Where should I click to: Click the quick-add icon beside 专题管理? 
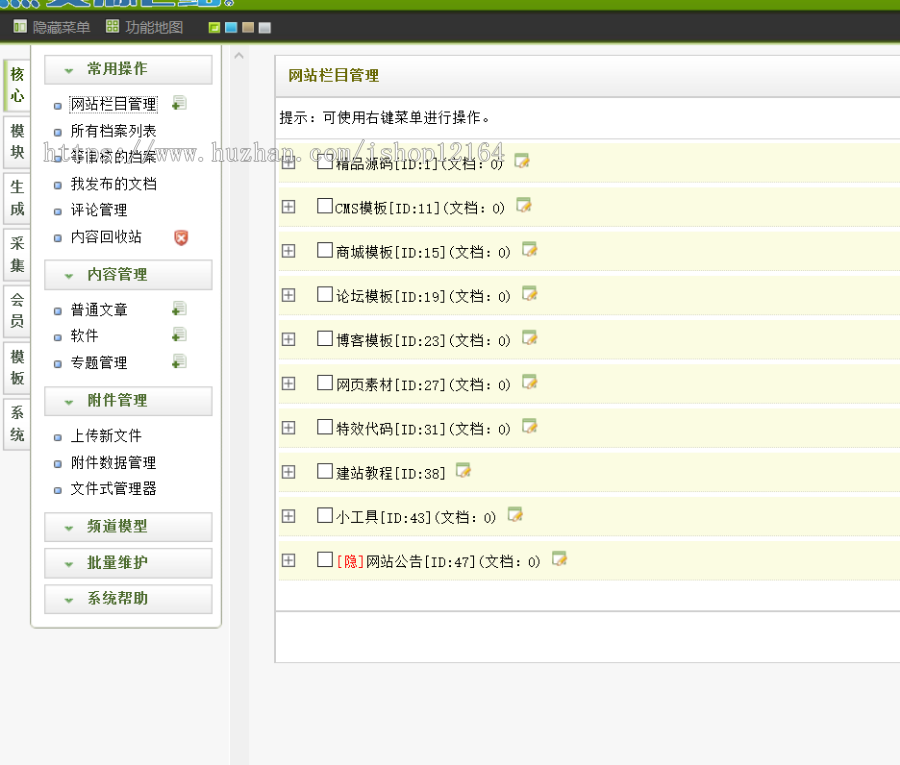pyautogui.click(x=178, y=363)
